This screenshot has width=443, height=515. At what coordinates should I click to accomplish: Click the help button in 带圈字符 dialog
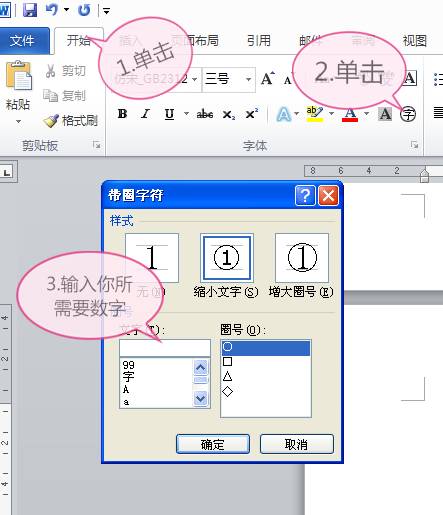pos(305,195)
